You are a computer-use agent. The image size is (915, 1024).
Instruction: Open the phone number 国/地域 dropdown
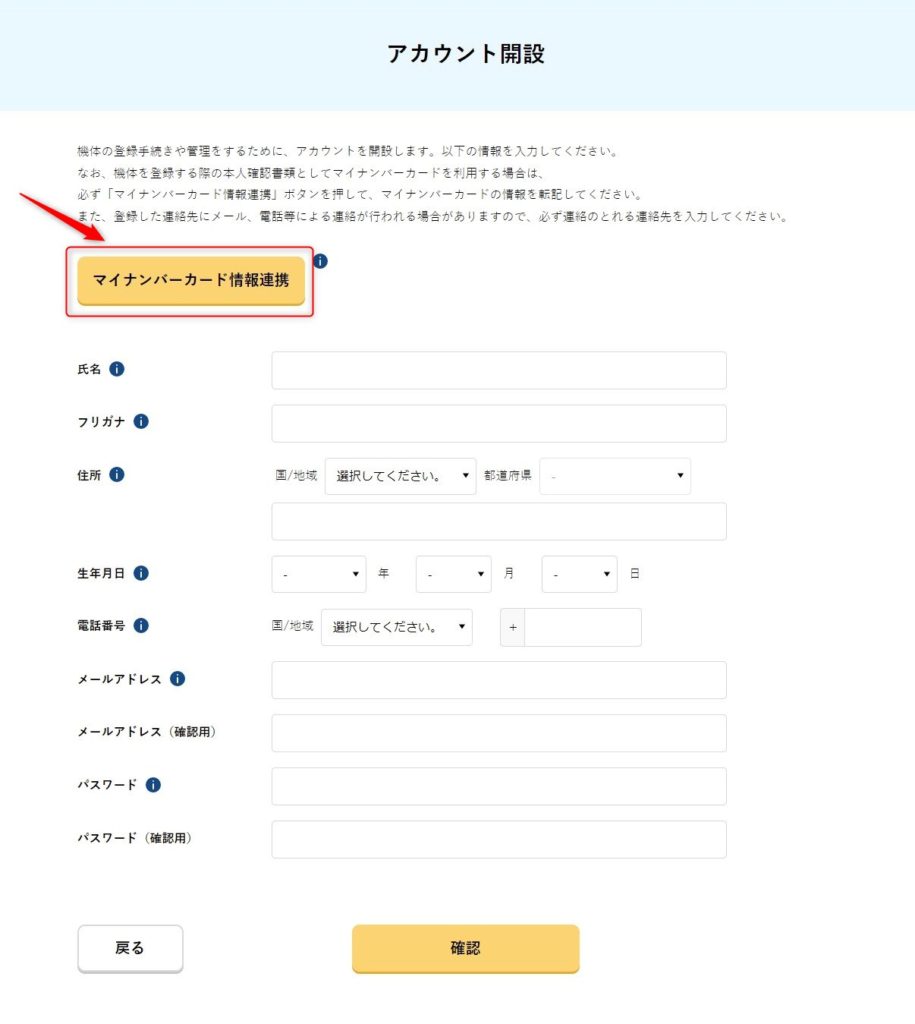coord(396,627)
